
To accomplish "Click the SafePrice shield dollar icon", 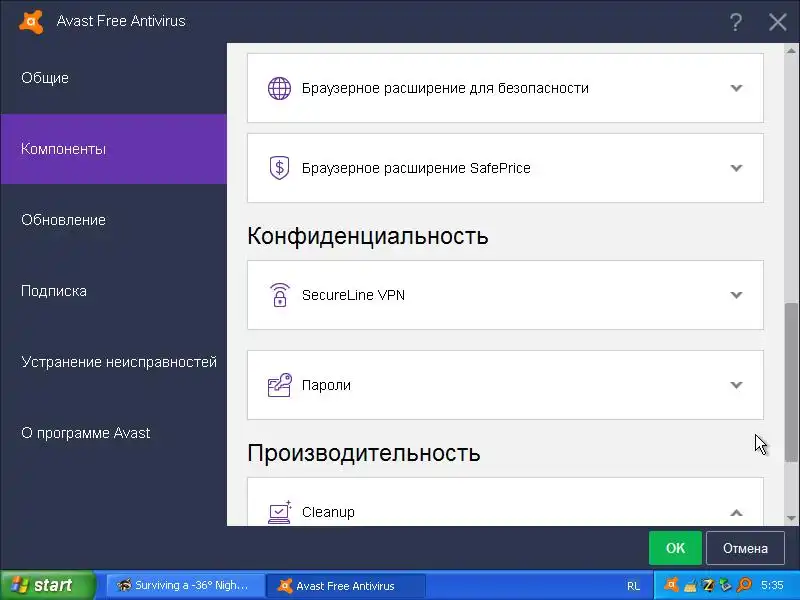I will pos(279,168).
